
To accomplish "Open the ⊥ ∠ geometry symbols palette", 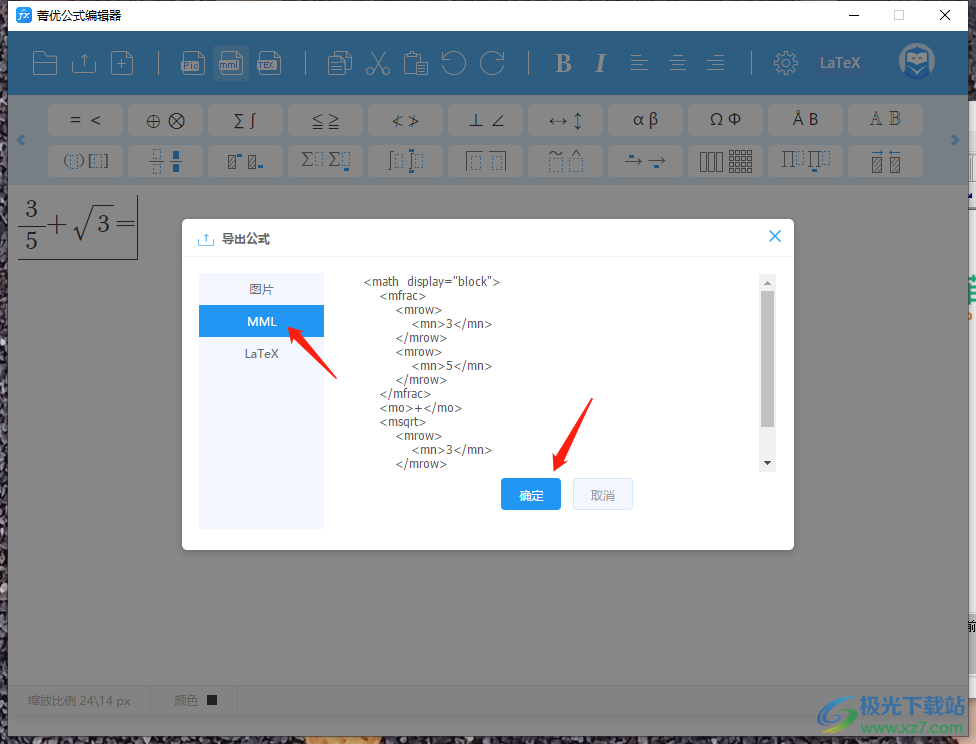I will 486,120.
